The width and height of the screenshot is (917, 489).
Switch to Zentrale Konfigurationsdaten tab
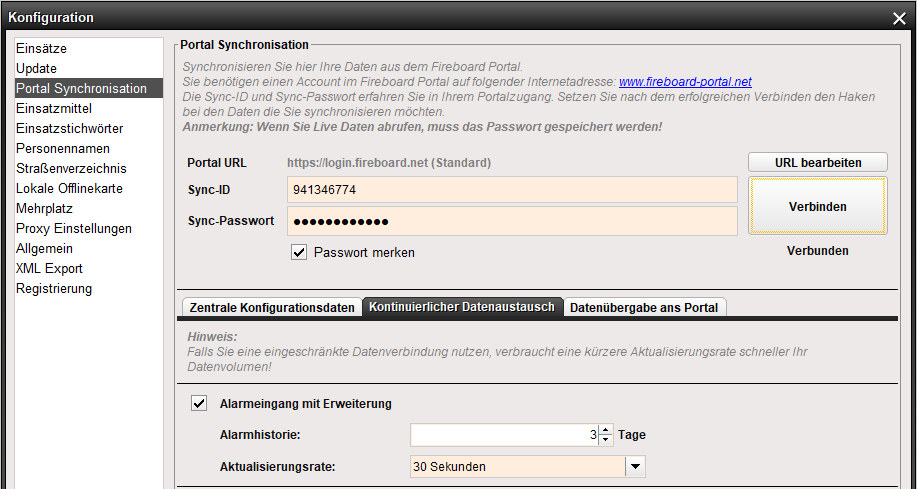pyautogui.click(x=270, y=308)
